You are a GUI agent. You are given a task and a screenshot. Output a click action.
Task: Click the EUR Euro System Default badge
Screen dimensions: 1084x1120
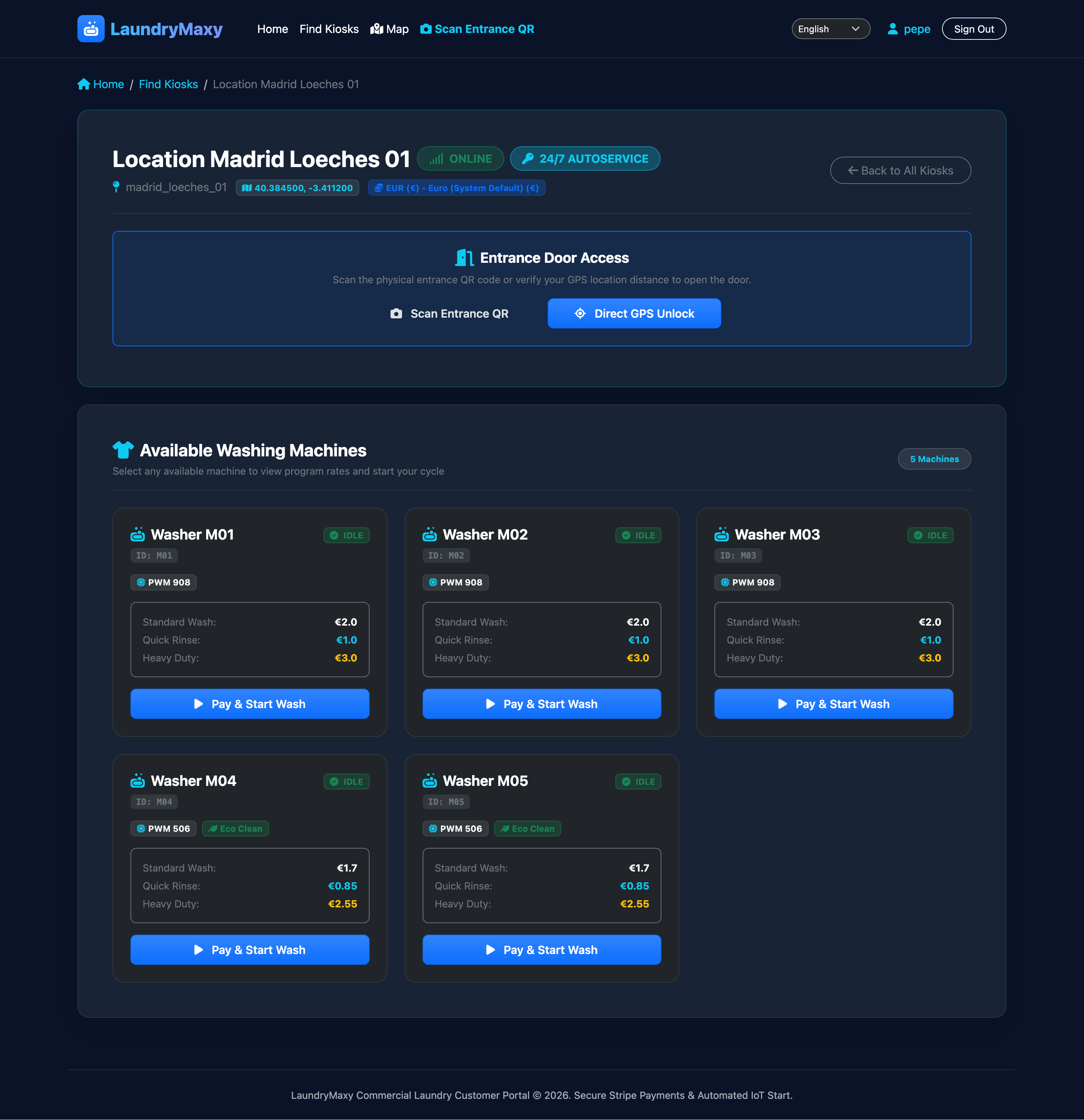point(457,188)
